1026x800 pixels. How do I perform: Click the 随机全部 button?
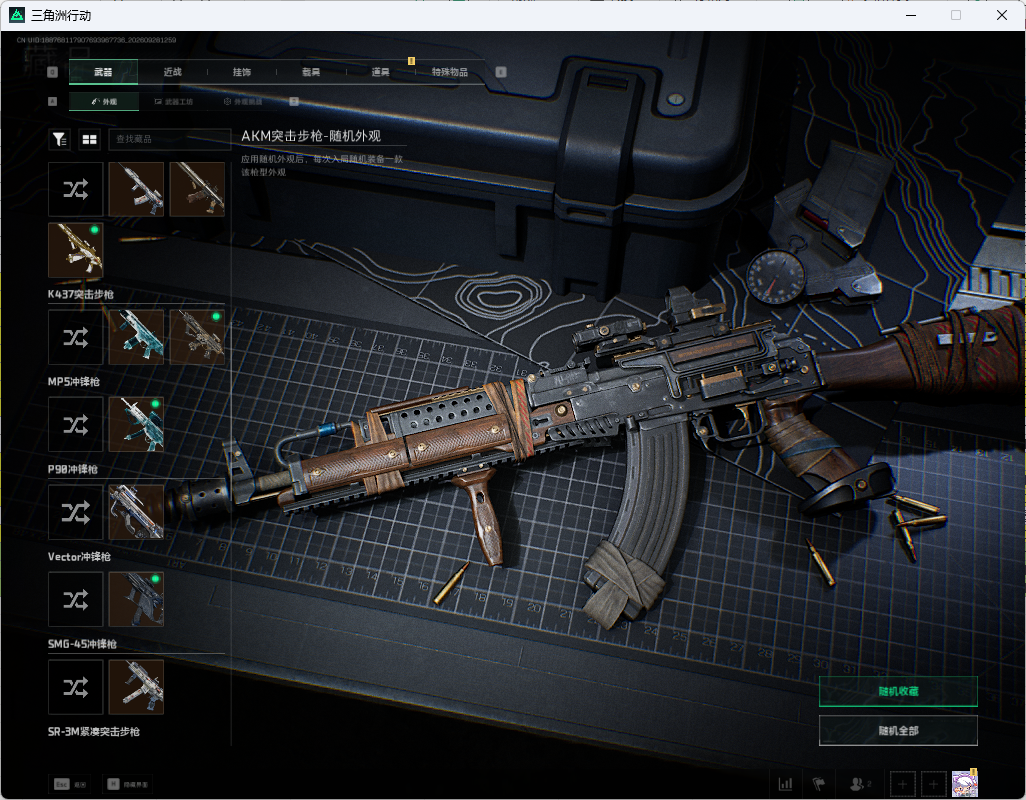pos(898,731)
